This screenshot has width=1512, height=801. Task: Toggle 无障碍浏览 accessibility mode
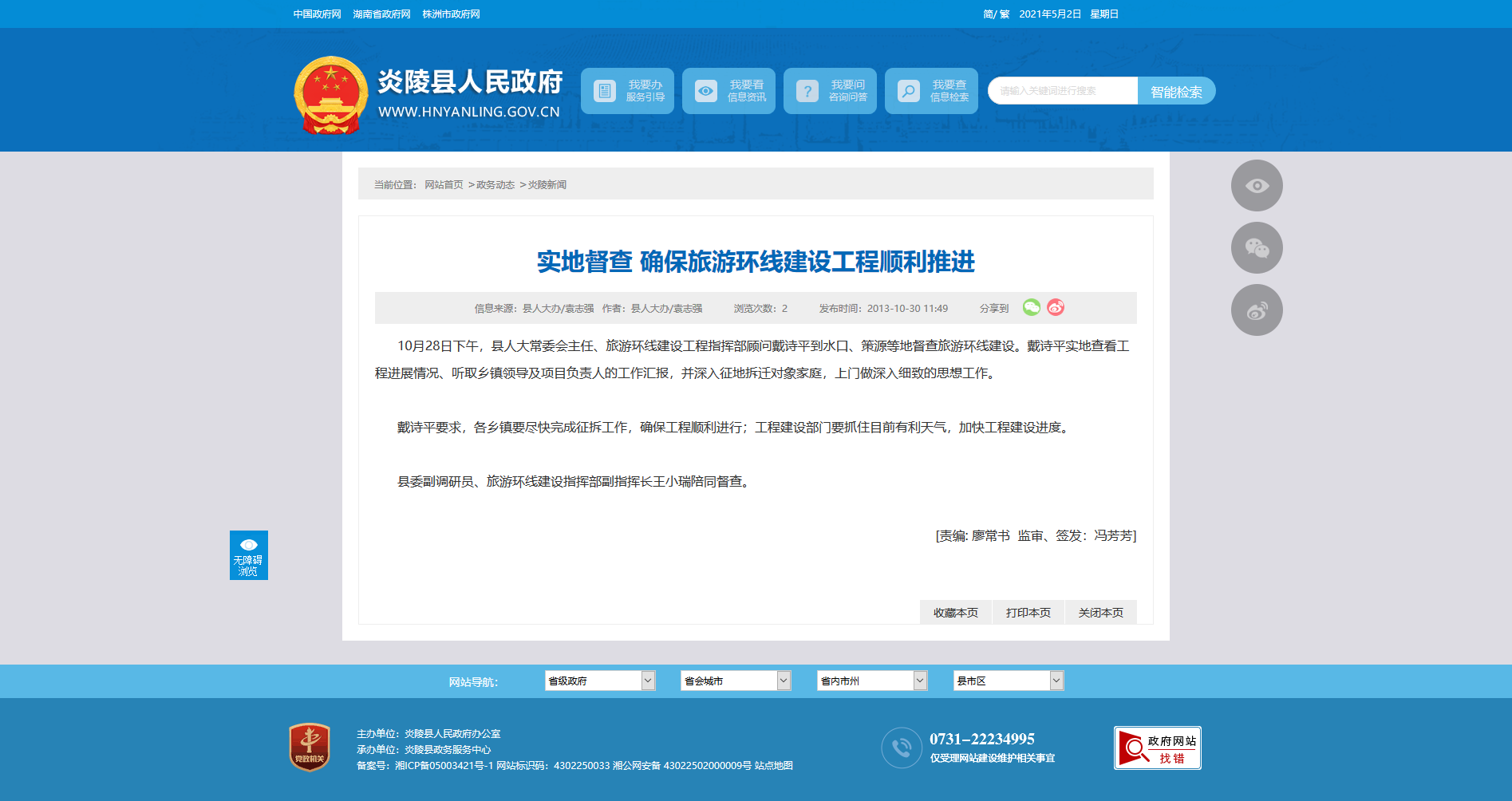coord(248,555)
